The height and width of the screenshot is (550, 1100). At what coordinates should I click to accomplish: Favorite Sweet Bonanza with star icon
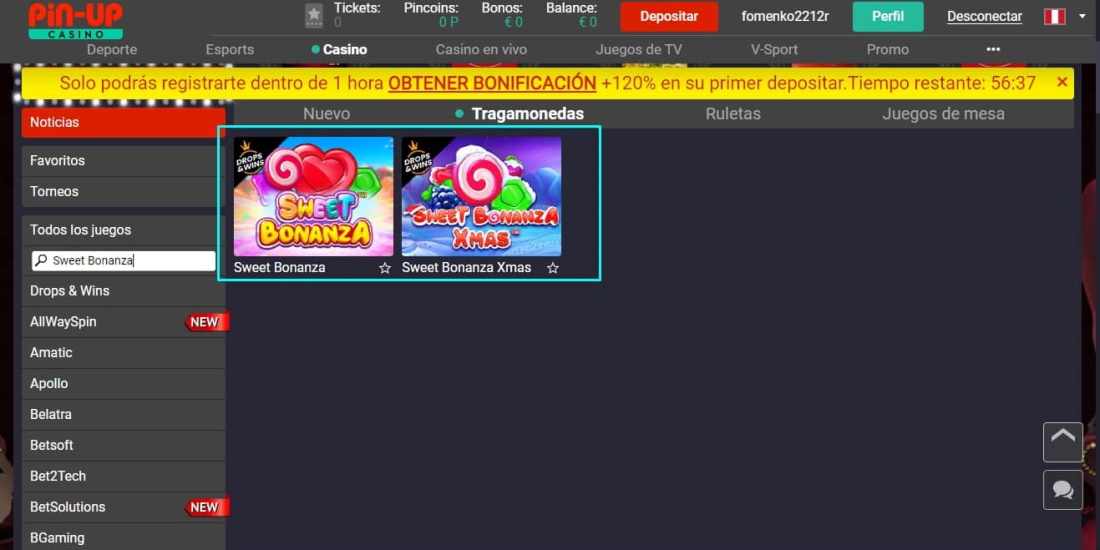tap(384, 268)
